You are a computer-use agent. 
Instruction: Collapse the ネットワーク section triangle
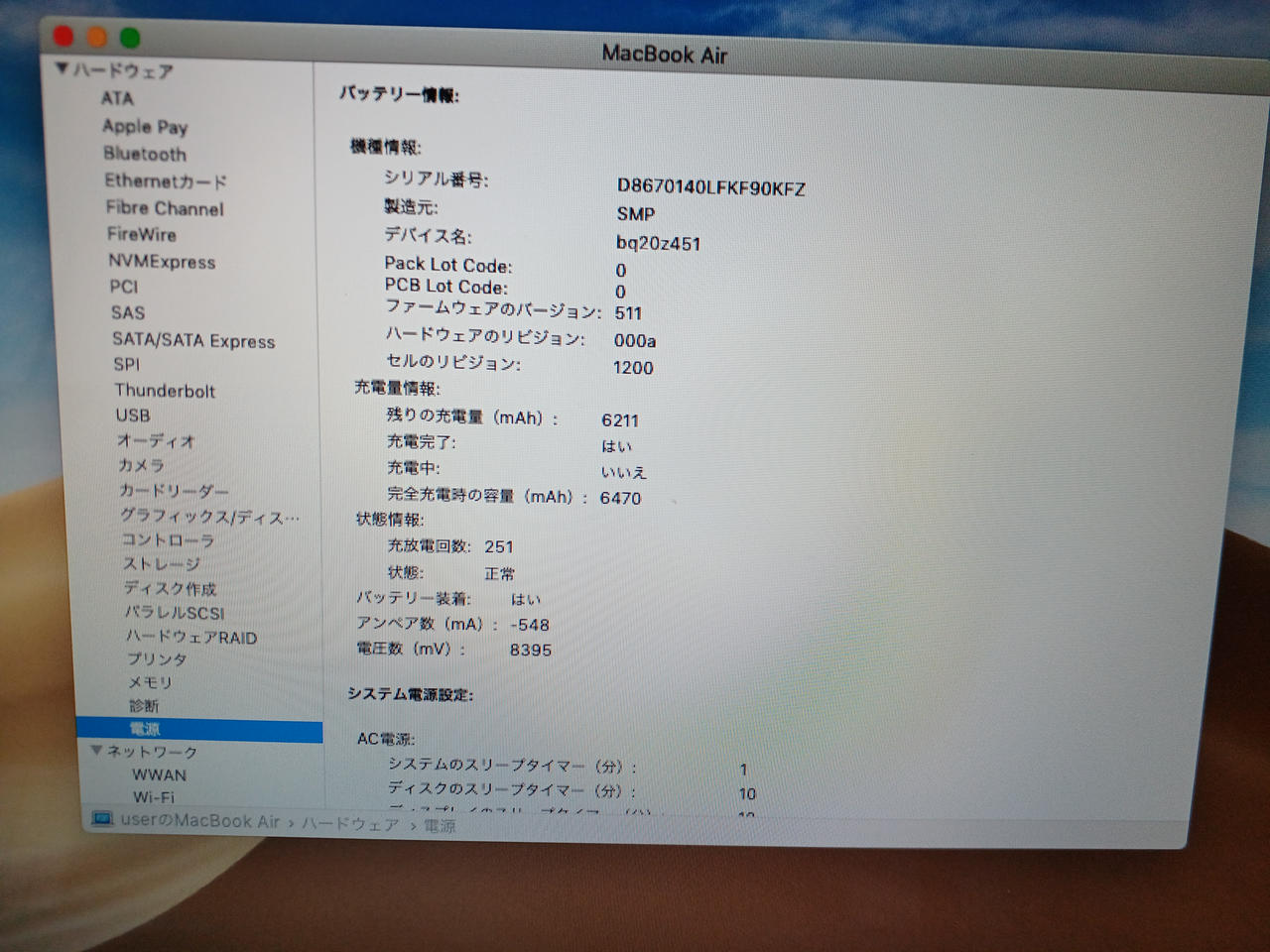coord(96,751)
